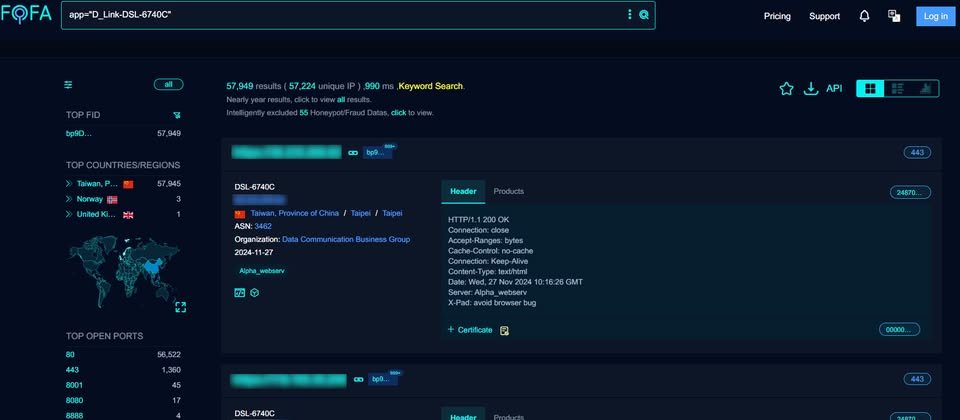960x420 pixels.
Task: Open the search options three-dot menu
Action: pyautogui.click(x=629, y=15)
